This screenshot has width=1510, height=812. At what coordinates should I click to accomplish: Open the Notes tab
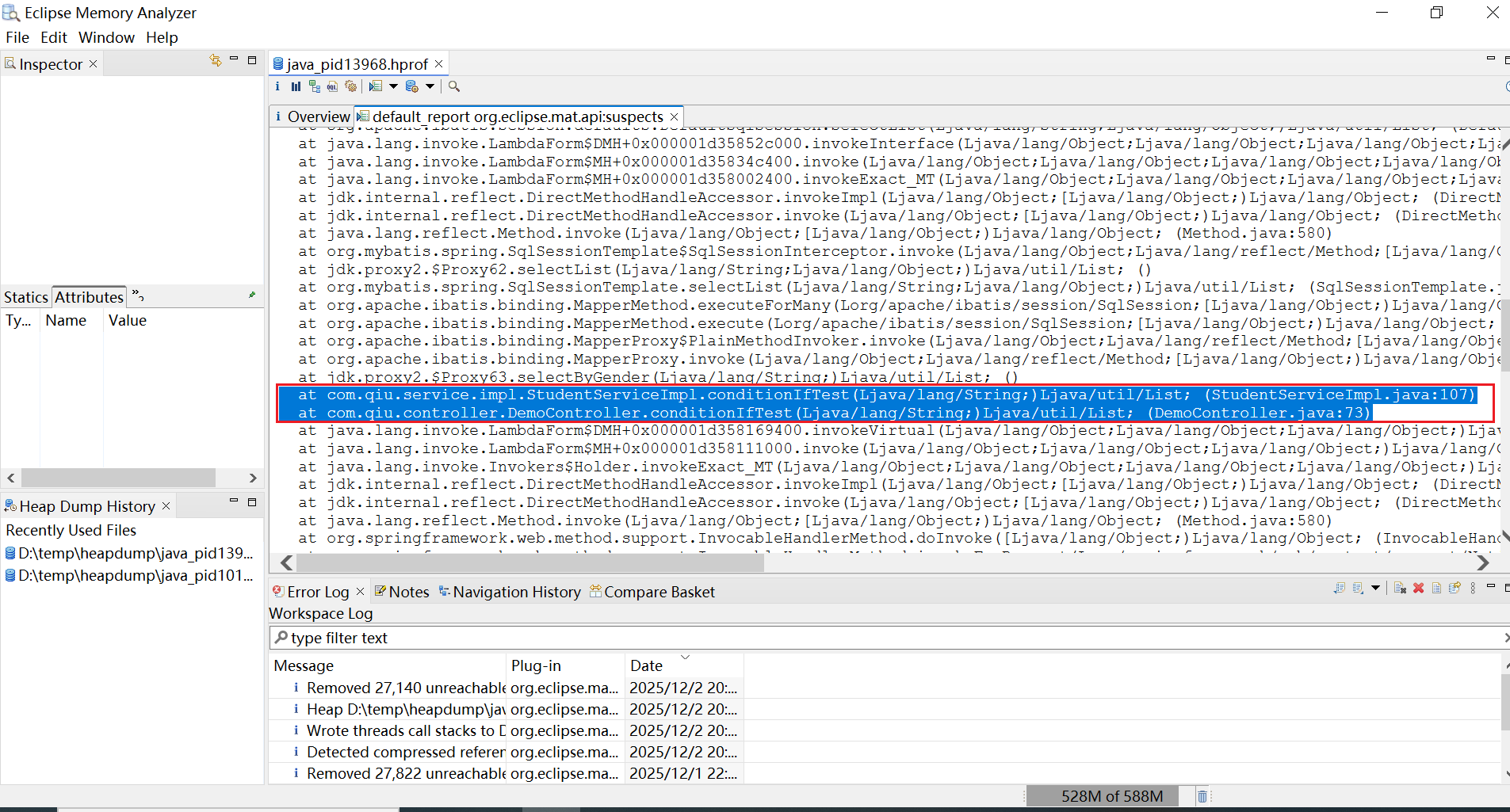(402, 592)
